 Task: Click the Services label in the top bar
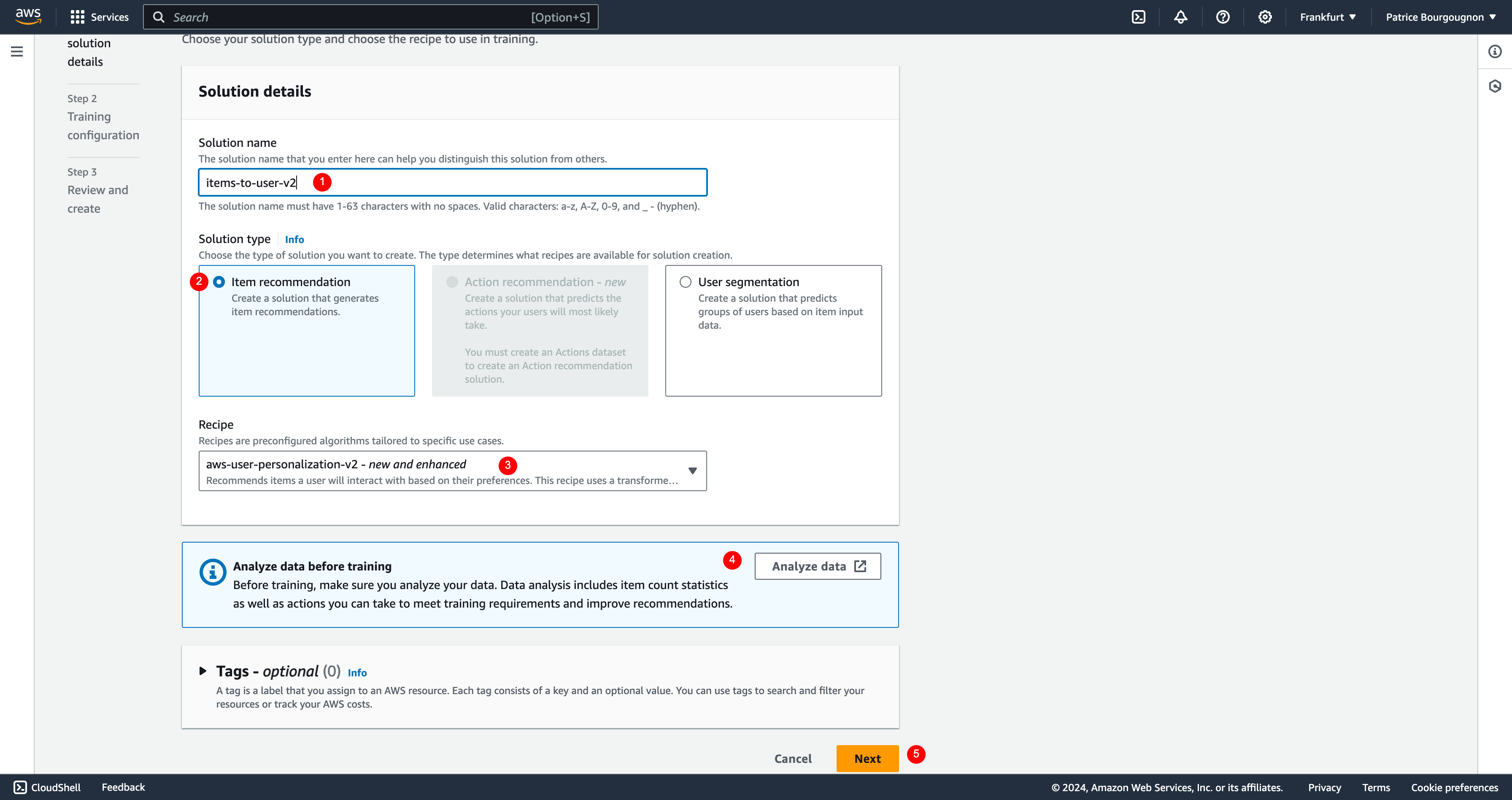110,17
